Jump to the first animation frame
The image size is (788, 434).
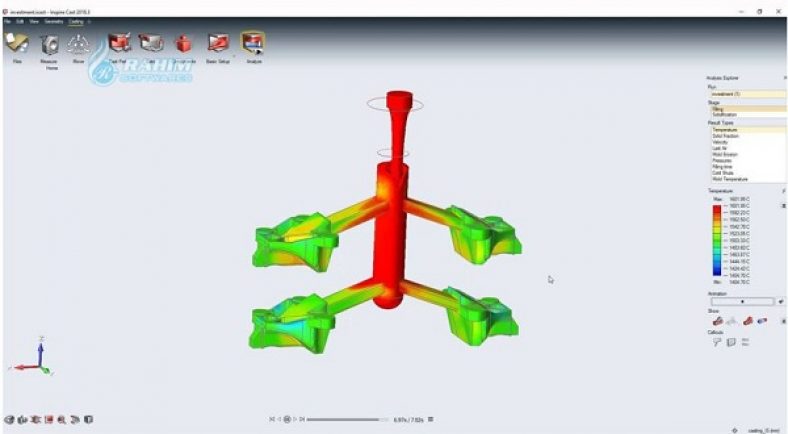[272, 419]
